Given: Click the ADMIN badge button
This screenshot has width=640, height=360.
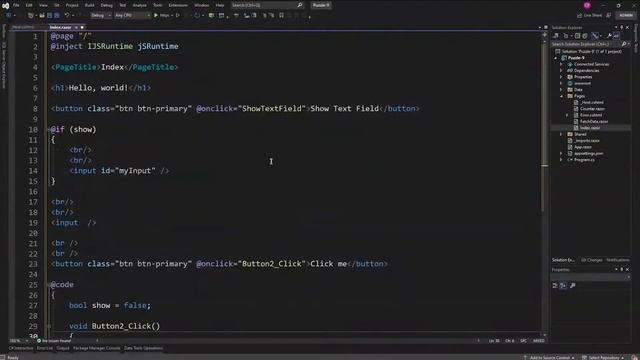Looking at the screenshot, I should tap(626, 16).
